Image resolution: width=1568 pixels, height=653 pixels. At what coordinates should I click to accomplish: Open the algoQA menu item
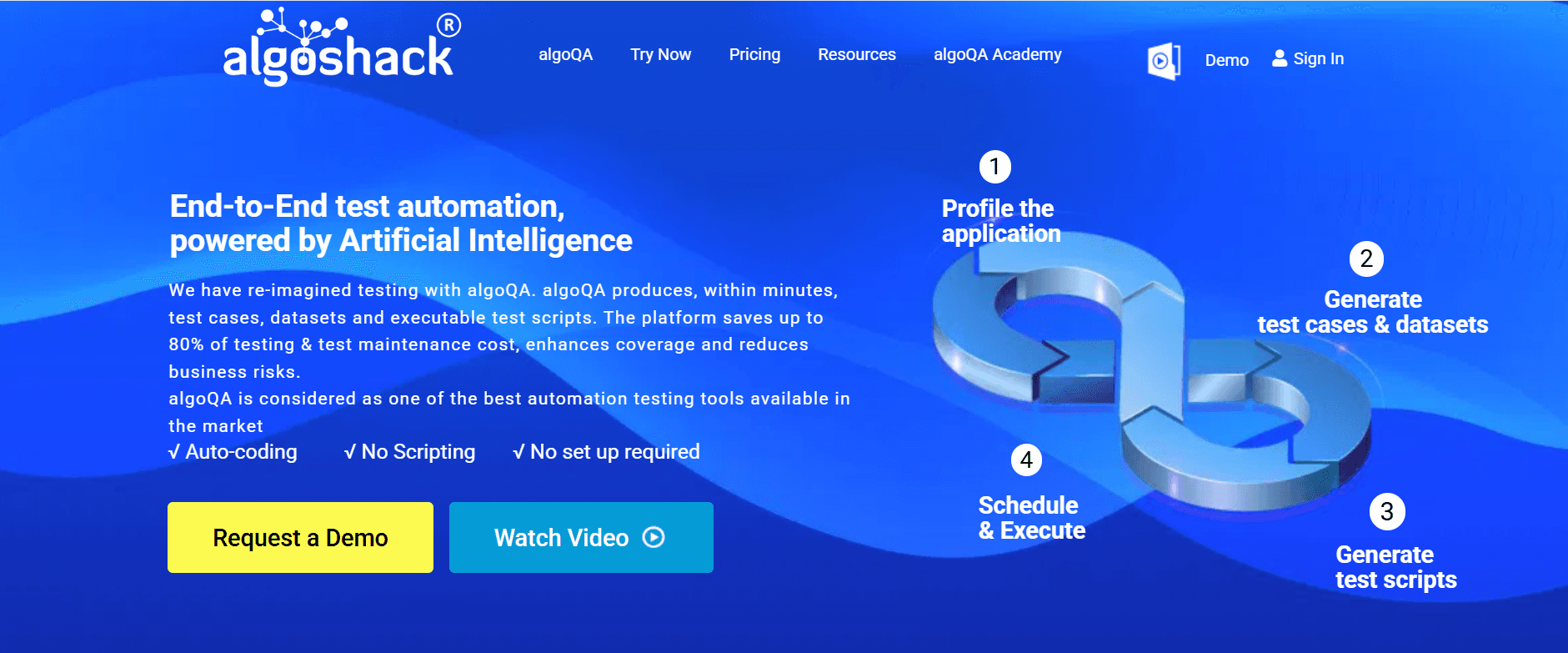(565, 55)
